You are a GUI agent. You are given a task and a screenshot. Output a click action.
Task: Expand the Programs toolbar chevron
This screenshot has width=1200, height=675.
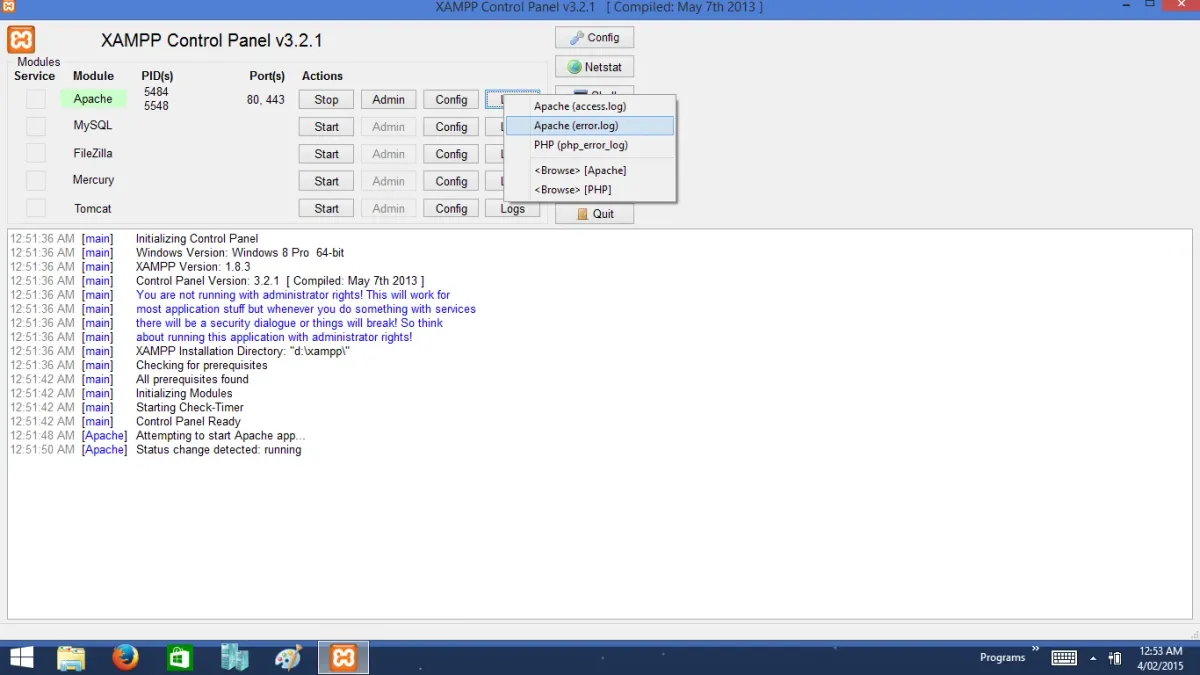pos(1036,649)
